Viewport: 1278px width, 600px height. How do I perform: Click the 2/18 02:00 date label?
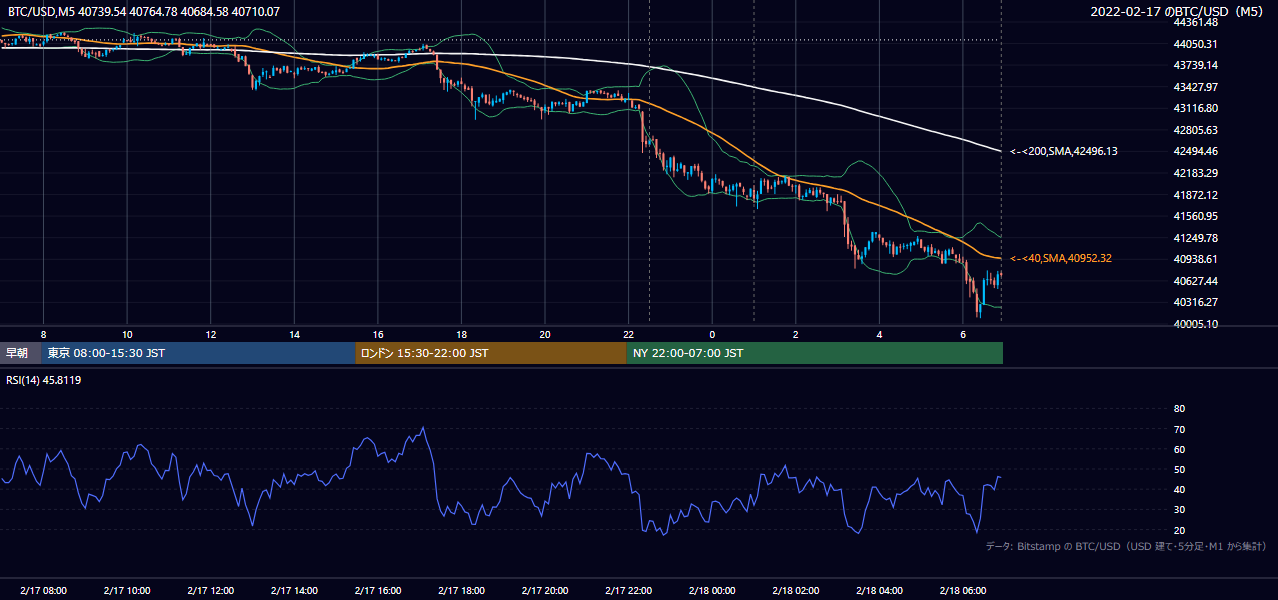coord(796,590)
